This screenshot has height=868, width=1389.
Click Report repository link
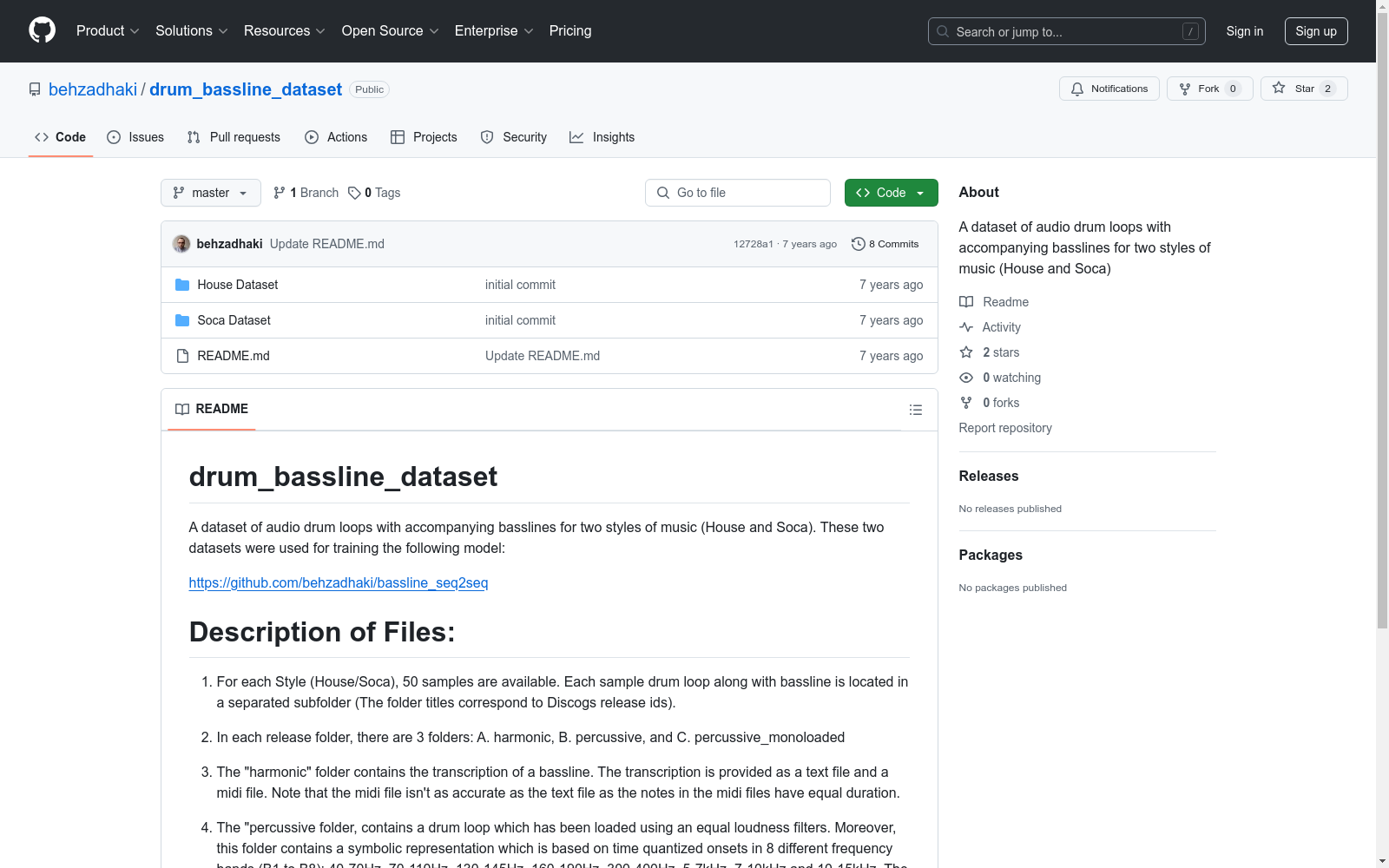click(x=1005, y=428)
